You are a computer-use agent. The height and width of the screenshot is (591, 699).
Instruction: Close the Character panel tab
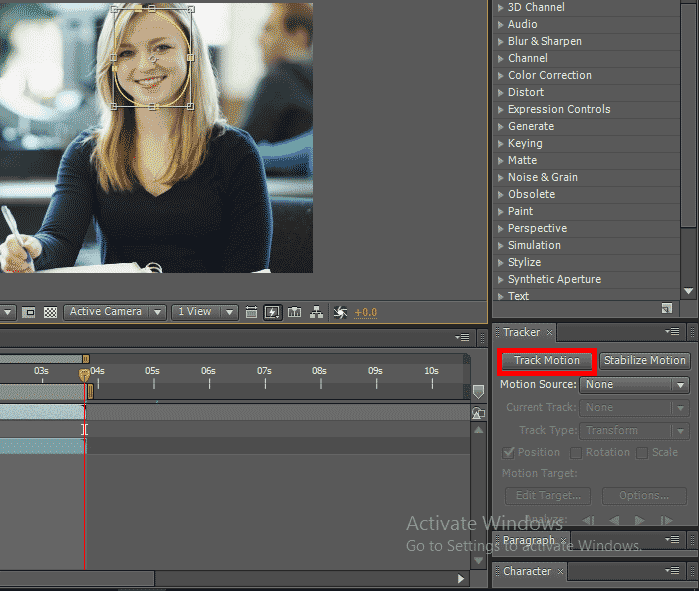pos(560,571)
